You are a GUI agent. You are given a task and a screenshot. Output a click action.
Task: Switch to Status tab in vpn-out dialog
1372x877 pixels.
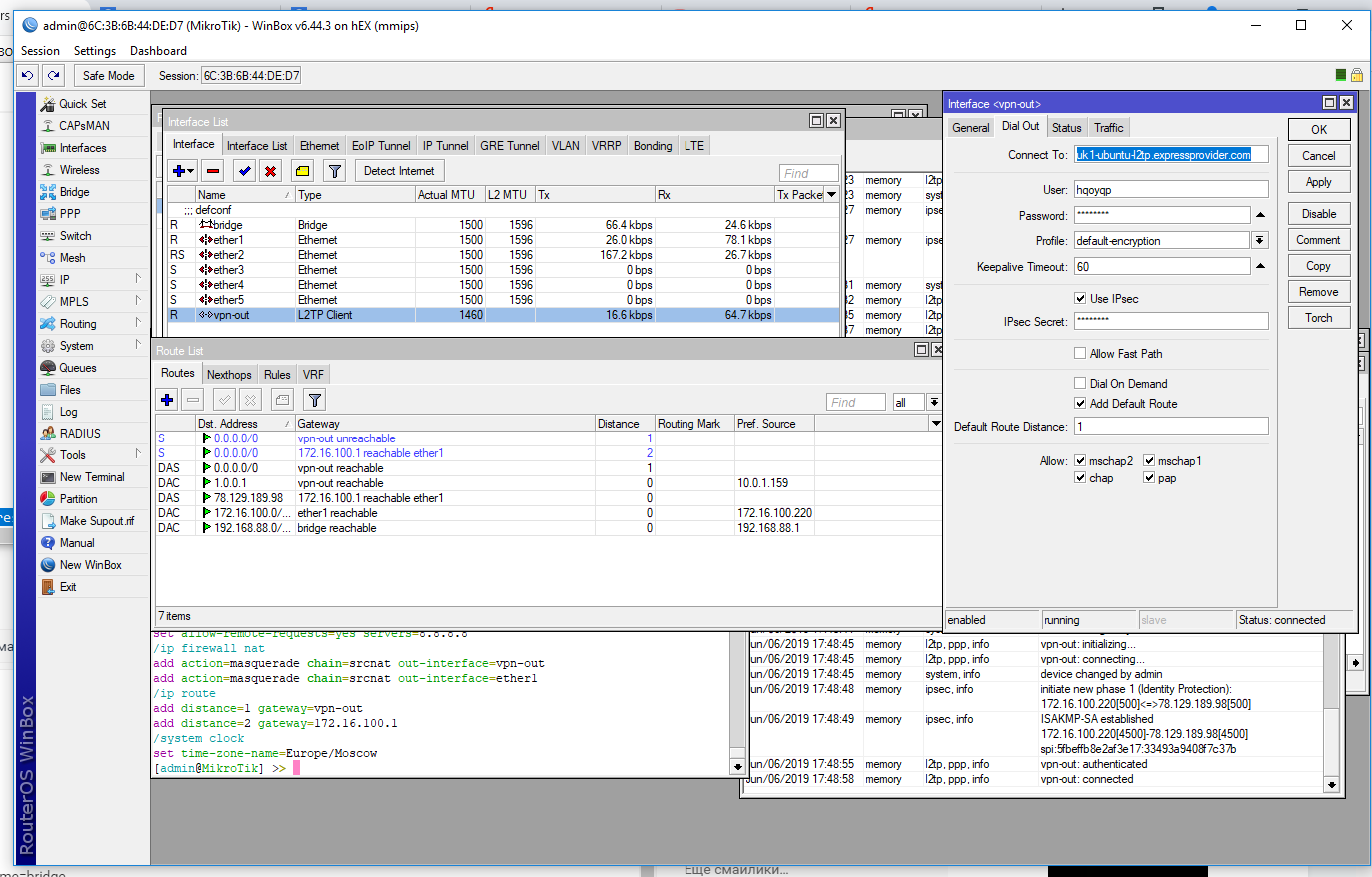pos(1066,128)
